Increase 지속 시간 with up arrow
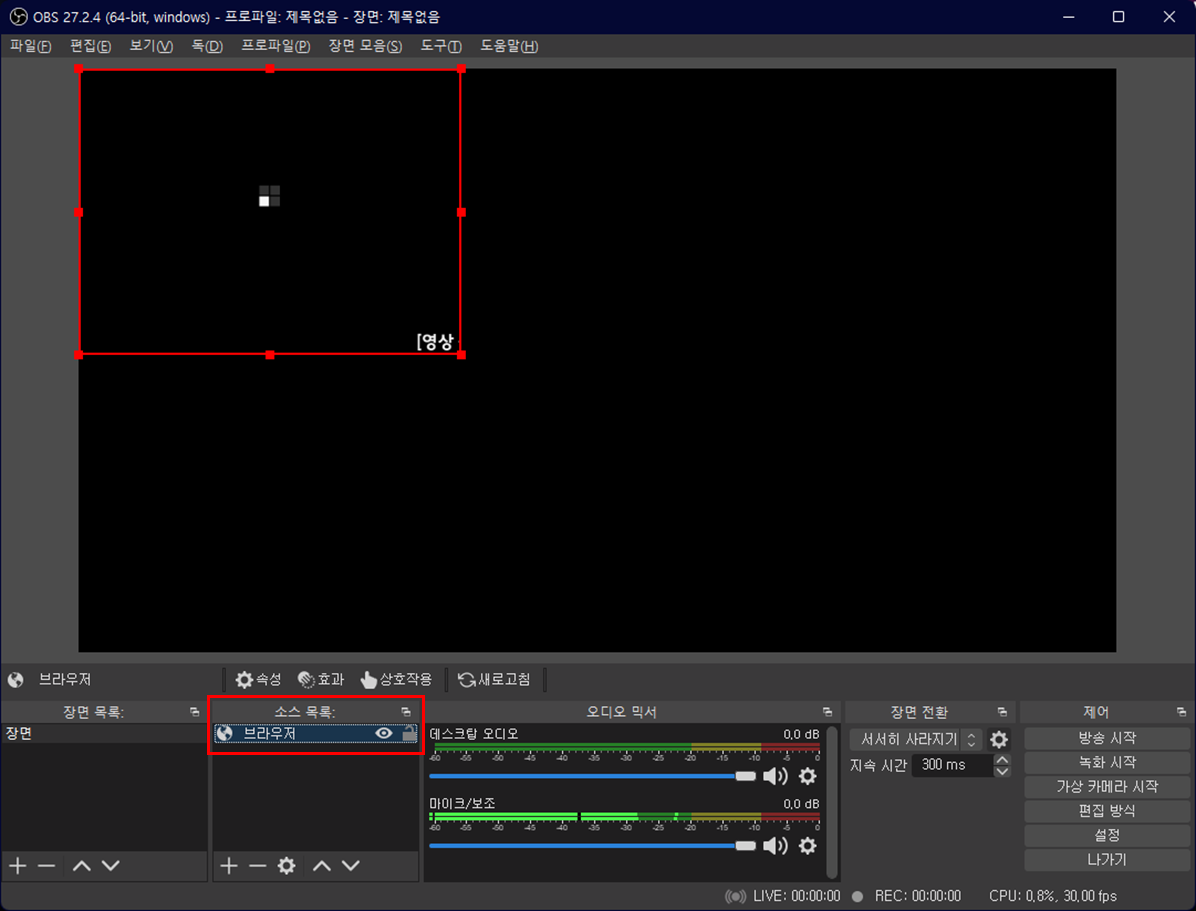Viewport: 1196px width, 911px height. [1003, 759]
